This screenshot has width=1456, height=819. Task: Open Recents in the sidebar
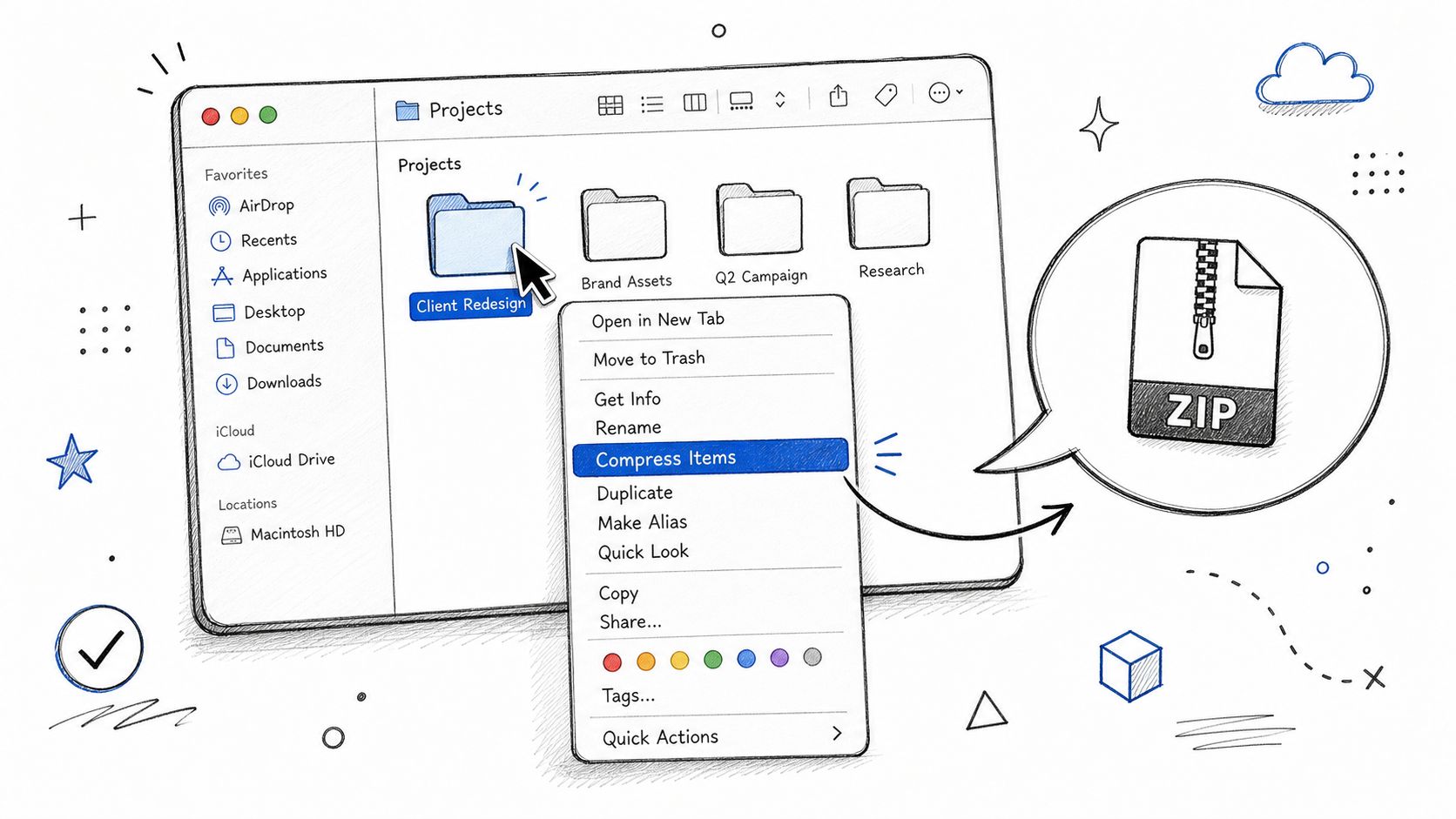[253, 240]
